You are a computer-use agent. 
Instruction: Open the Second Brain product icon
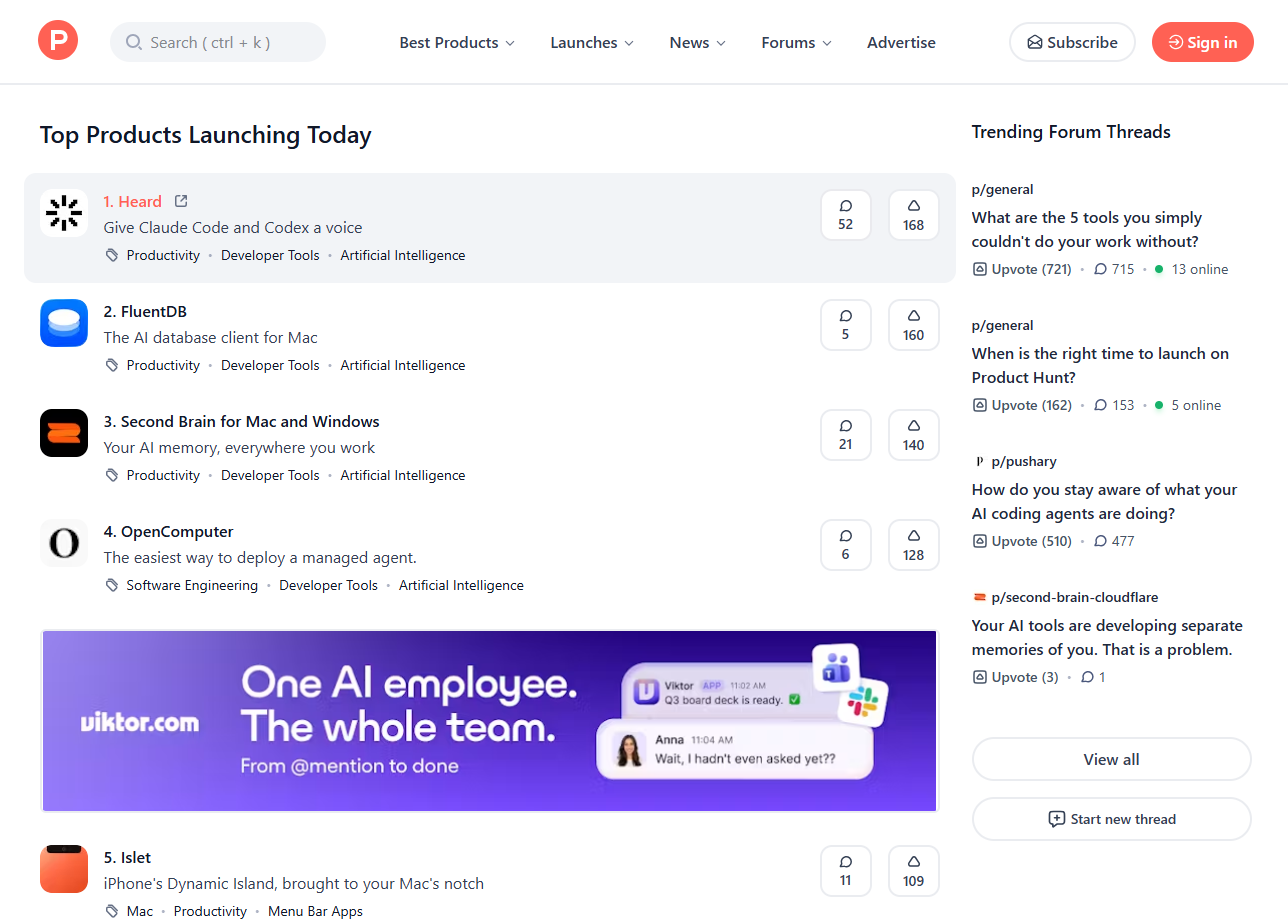click(x=64, y=433)
